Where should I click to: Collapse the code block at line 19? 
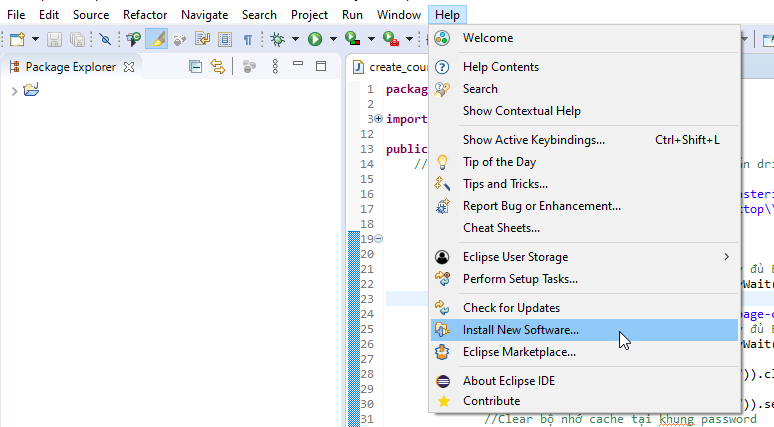coord(378,238)
